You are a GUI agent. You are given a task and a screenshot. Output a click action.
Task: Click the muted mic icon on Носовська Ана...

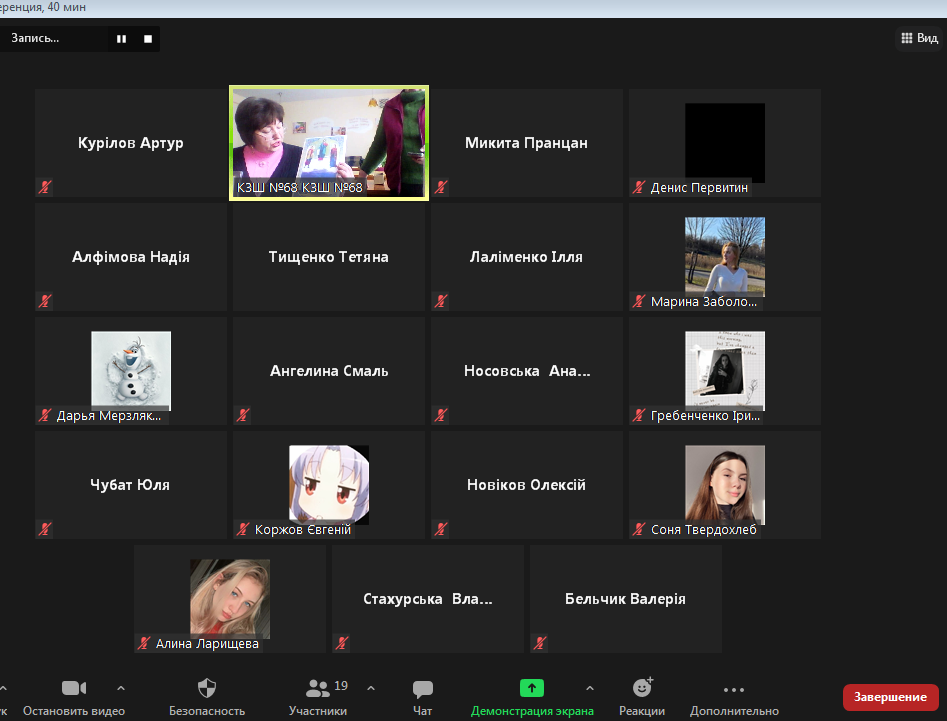pyautogui.click(x=441, y=415)
